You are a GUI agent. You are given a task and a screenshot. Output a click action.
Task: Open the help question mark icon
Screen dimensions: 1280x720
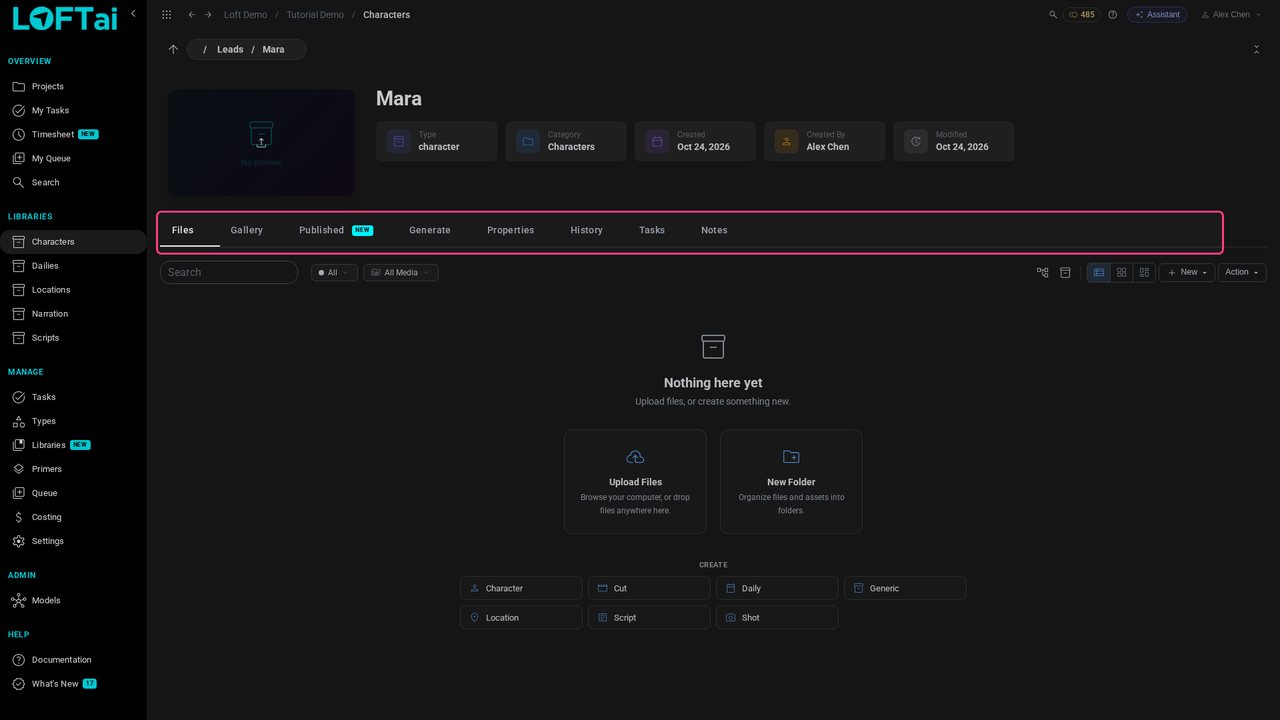tap(1112, 15)
